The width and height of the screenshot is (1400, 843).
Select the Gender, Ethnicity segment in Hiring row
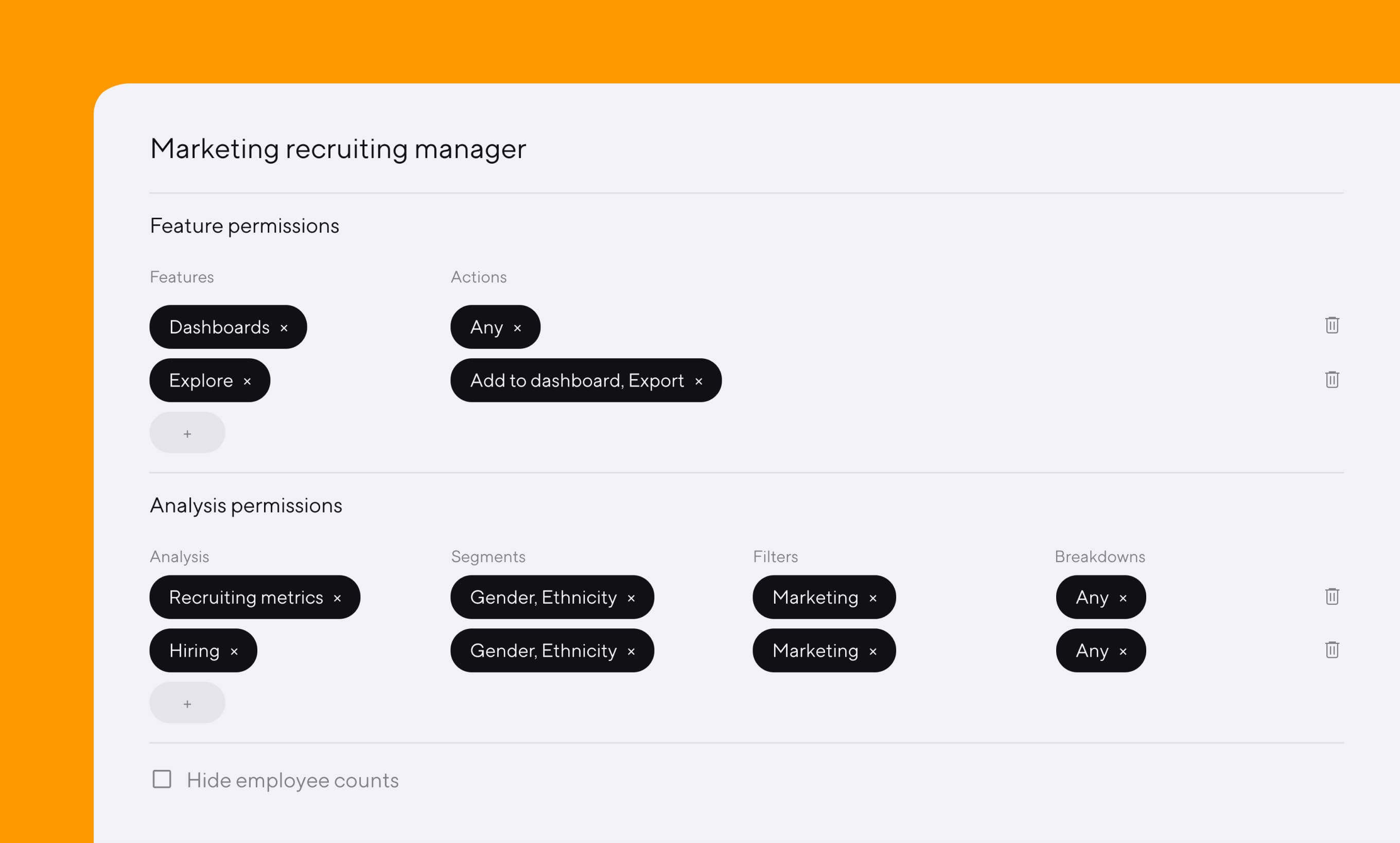pos(543,651)
